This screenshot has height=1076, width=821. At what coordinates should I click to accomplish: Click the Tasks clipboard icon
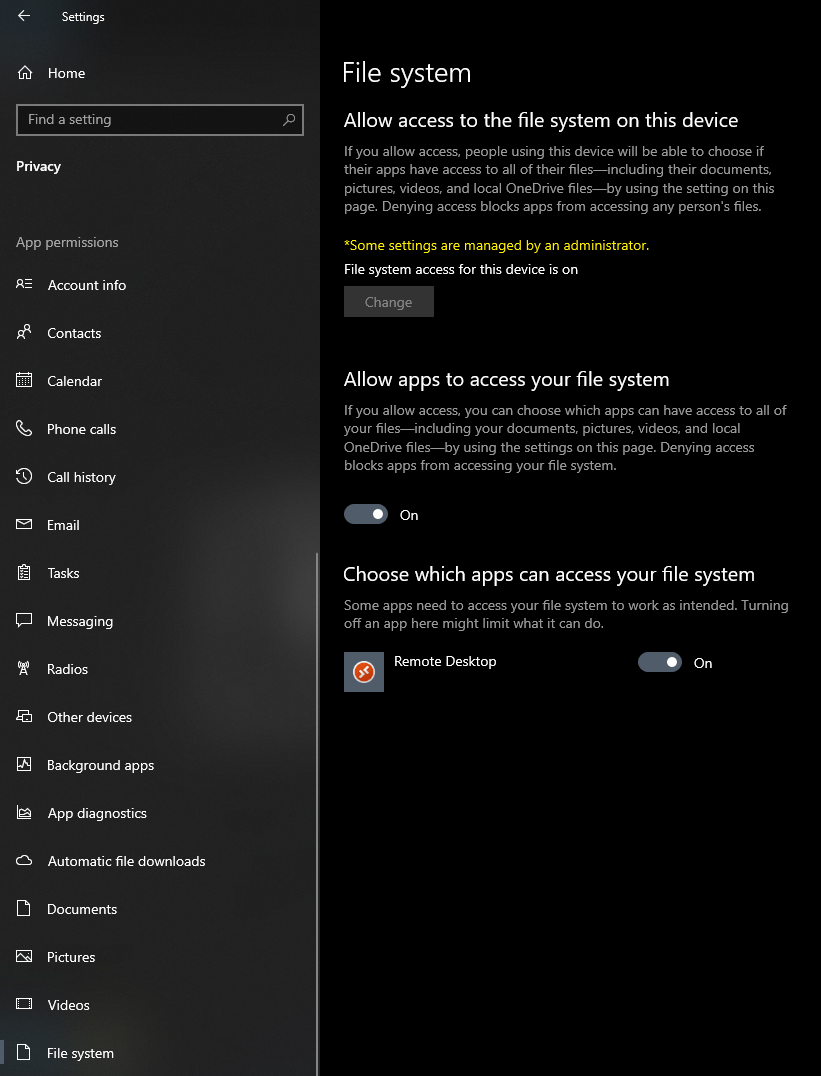(24, 572)
